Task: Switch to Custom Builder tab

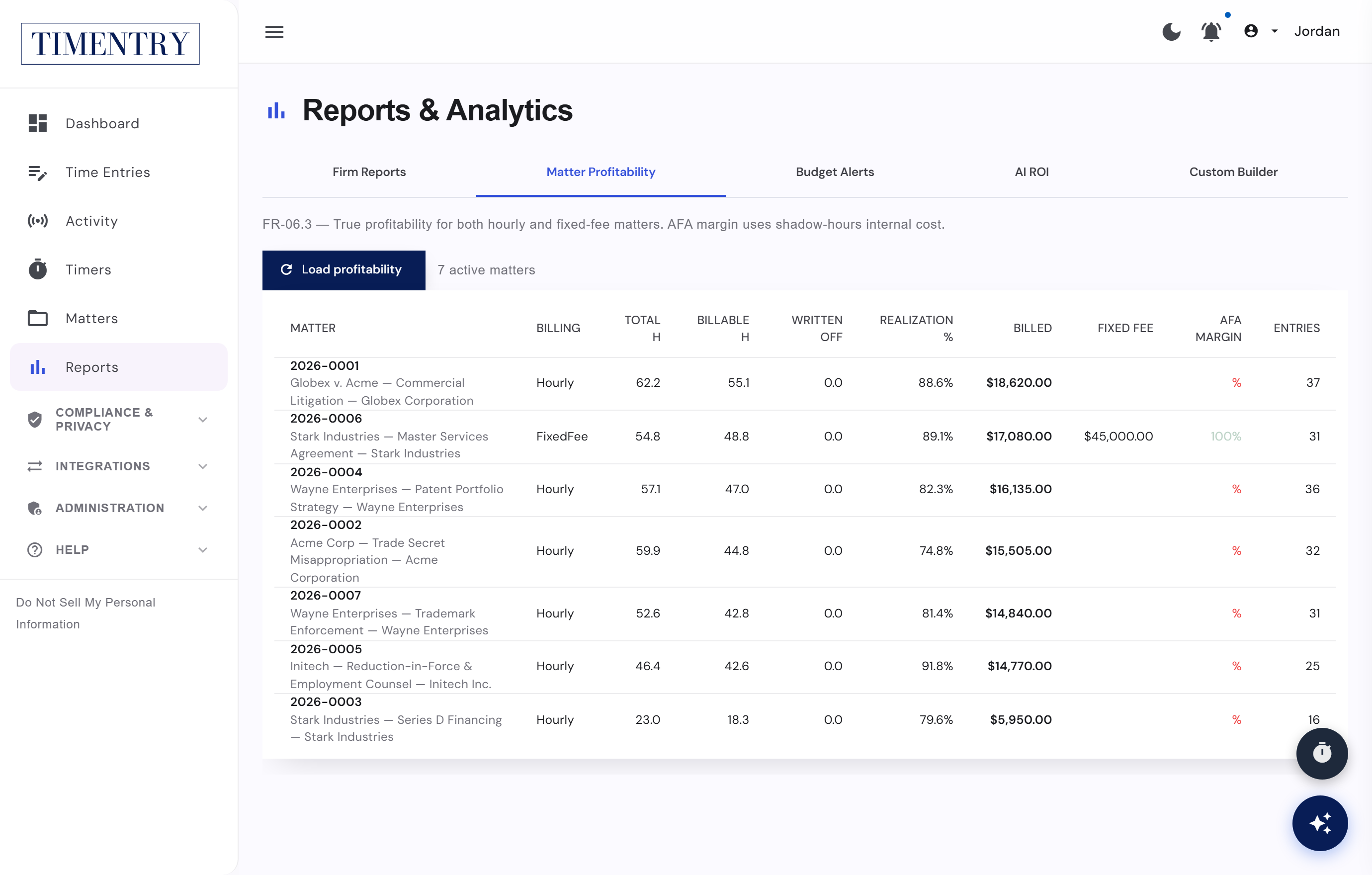Action: 1233,172
